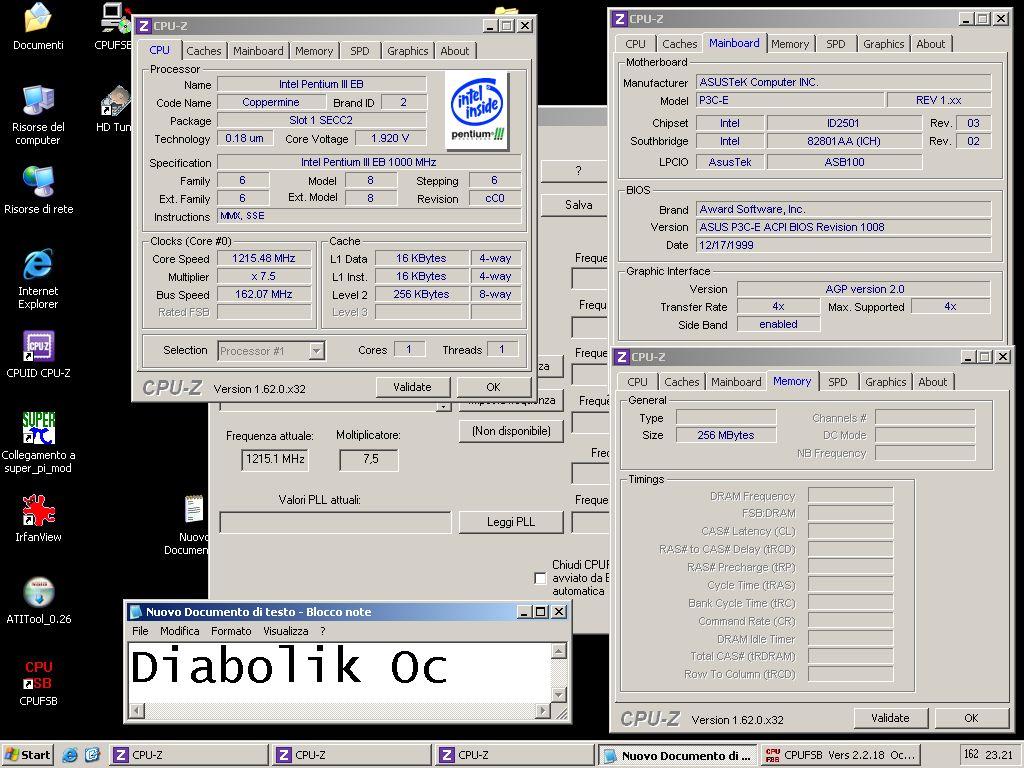Image resolution: width=1024 pixels, height=768 pixels.
Task: Open Mainboard tab in the CPU window
Action: pos(259,51)
